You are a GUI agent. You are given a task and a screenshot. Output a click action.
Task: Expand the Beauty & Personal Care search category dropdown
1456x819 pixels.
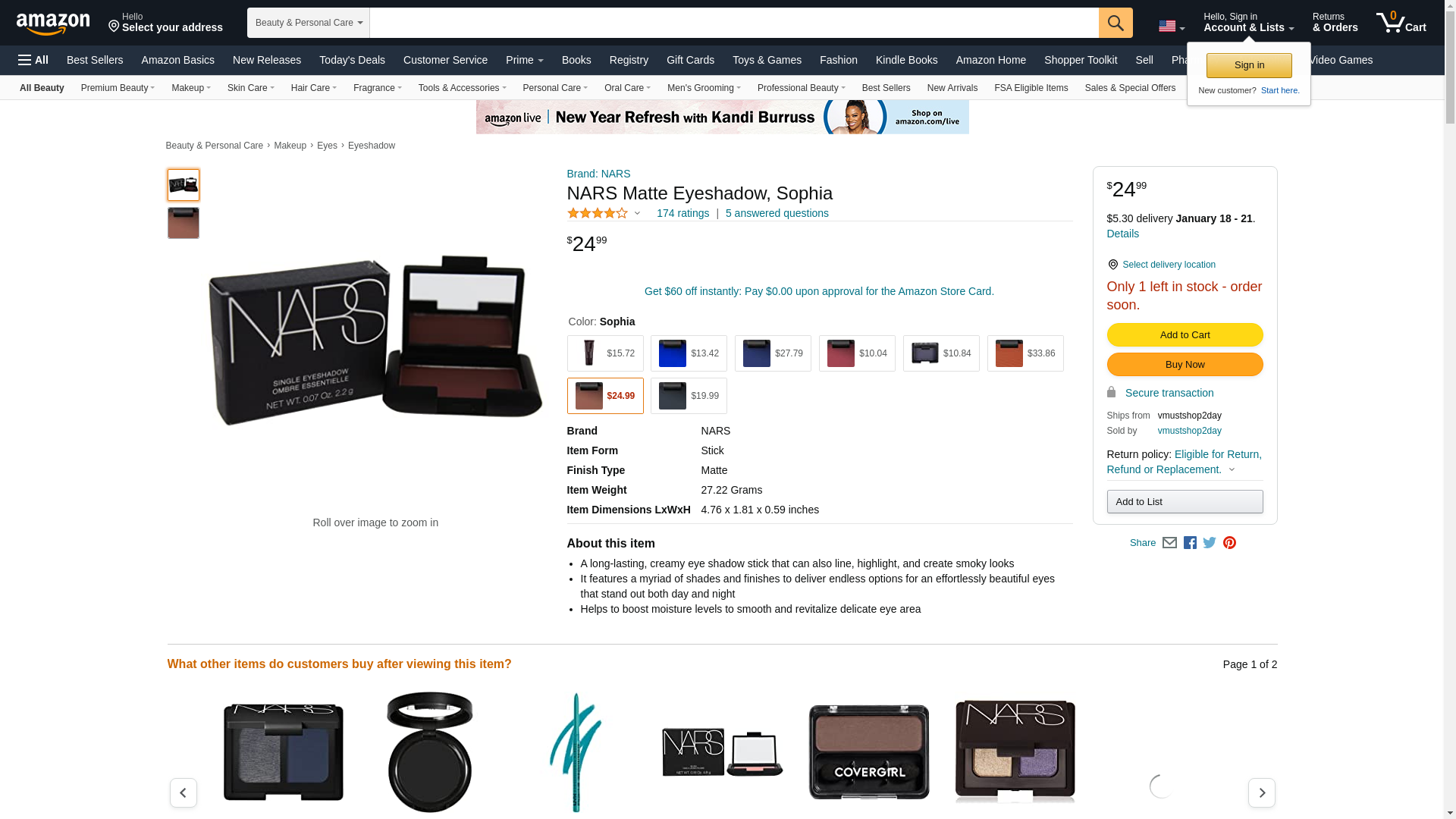309,23
